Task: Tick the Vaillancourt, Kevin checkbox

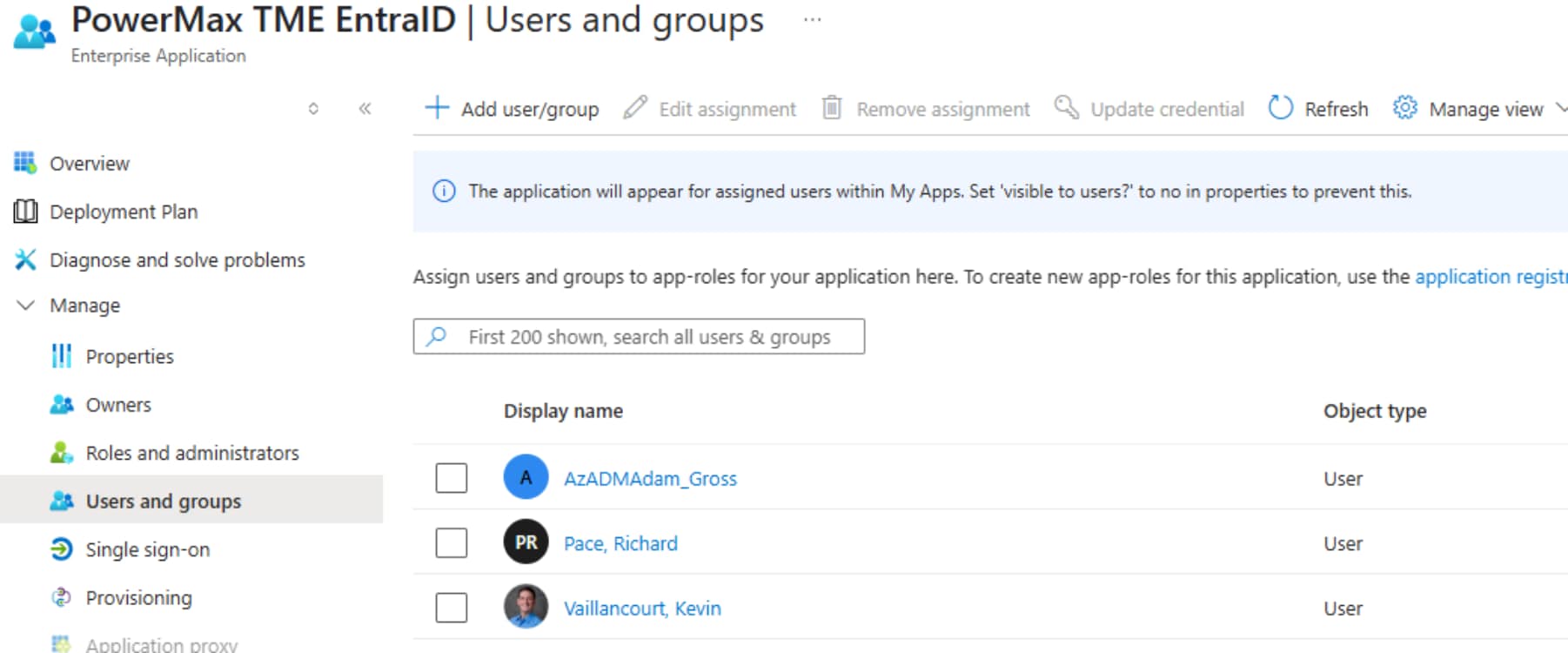Action: click(x=452, y=608)
